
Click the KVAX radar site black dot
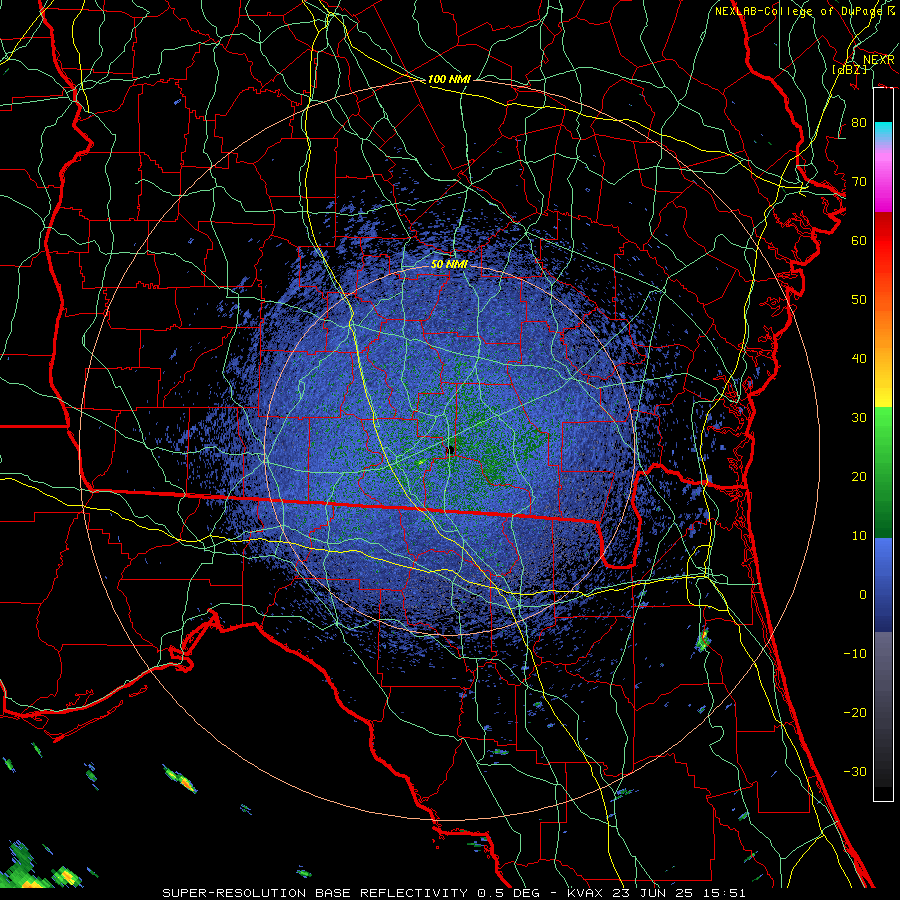pyautogui.click(x=451, y=449)
